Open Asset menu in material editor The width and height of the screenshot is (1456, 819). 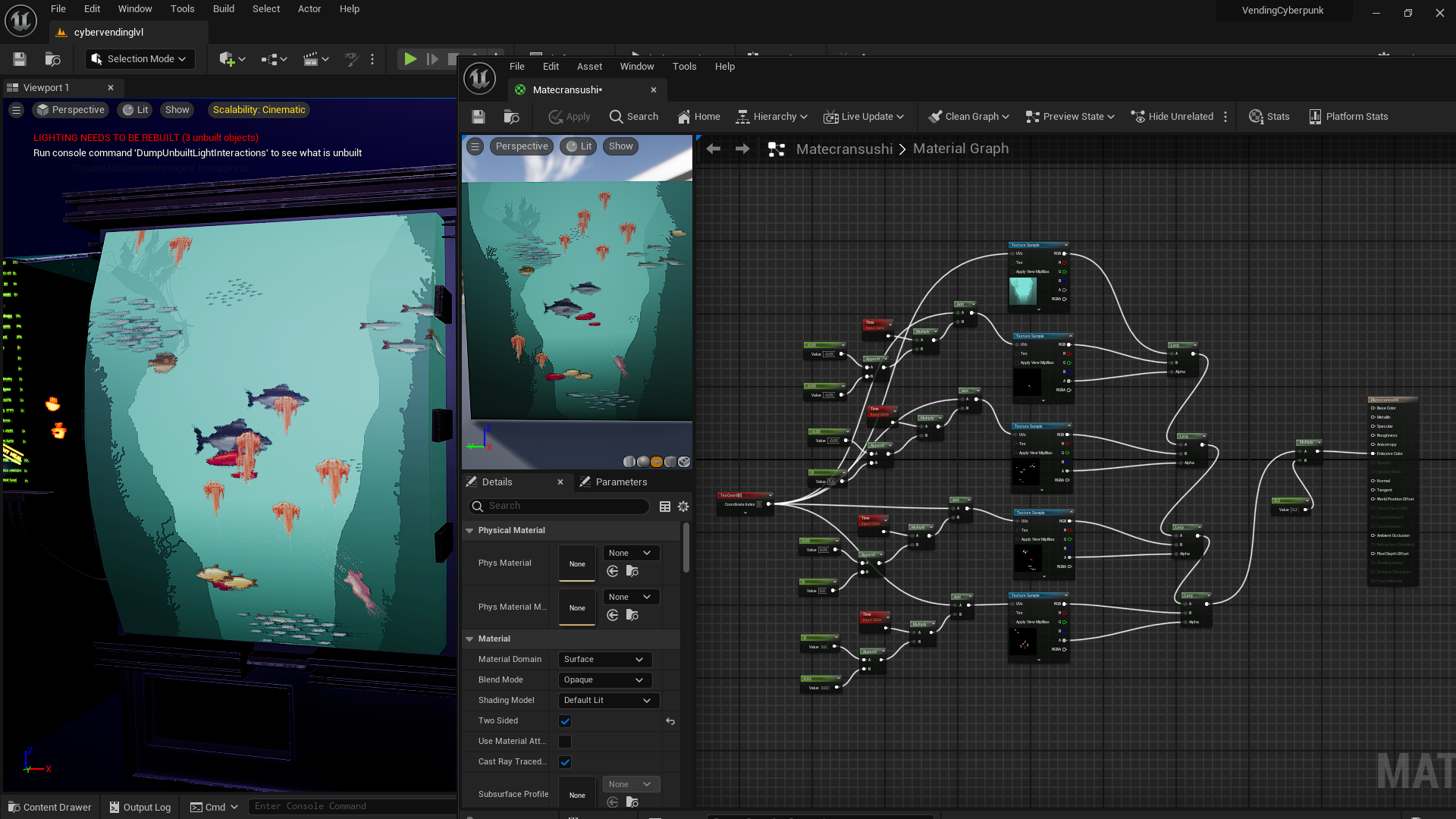(x=589, y=67)
